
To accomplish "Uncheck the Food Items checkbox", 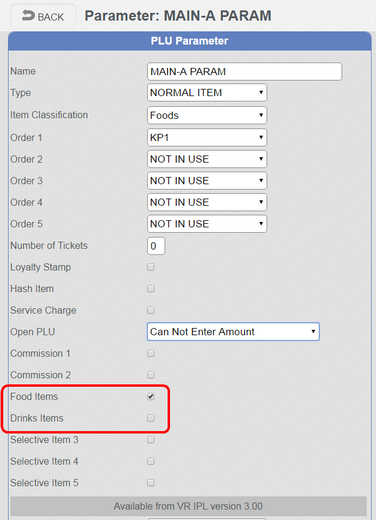I will click(x=151, y=396).
